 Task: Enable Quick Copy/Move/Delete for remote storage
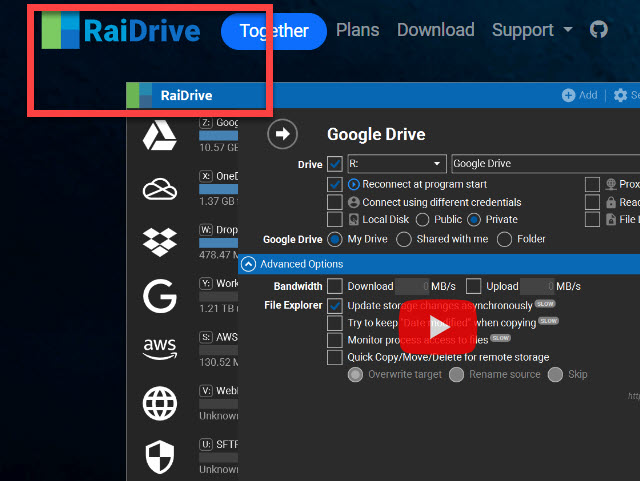[335, 357]
